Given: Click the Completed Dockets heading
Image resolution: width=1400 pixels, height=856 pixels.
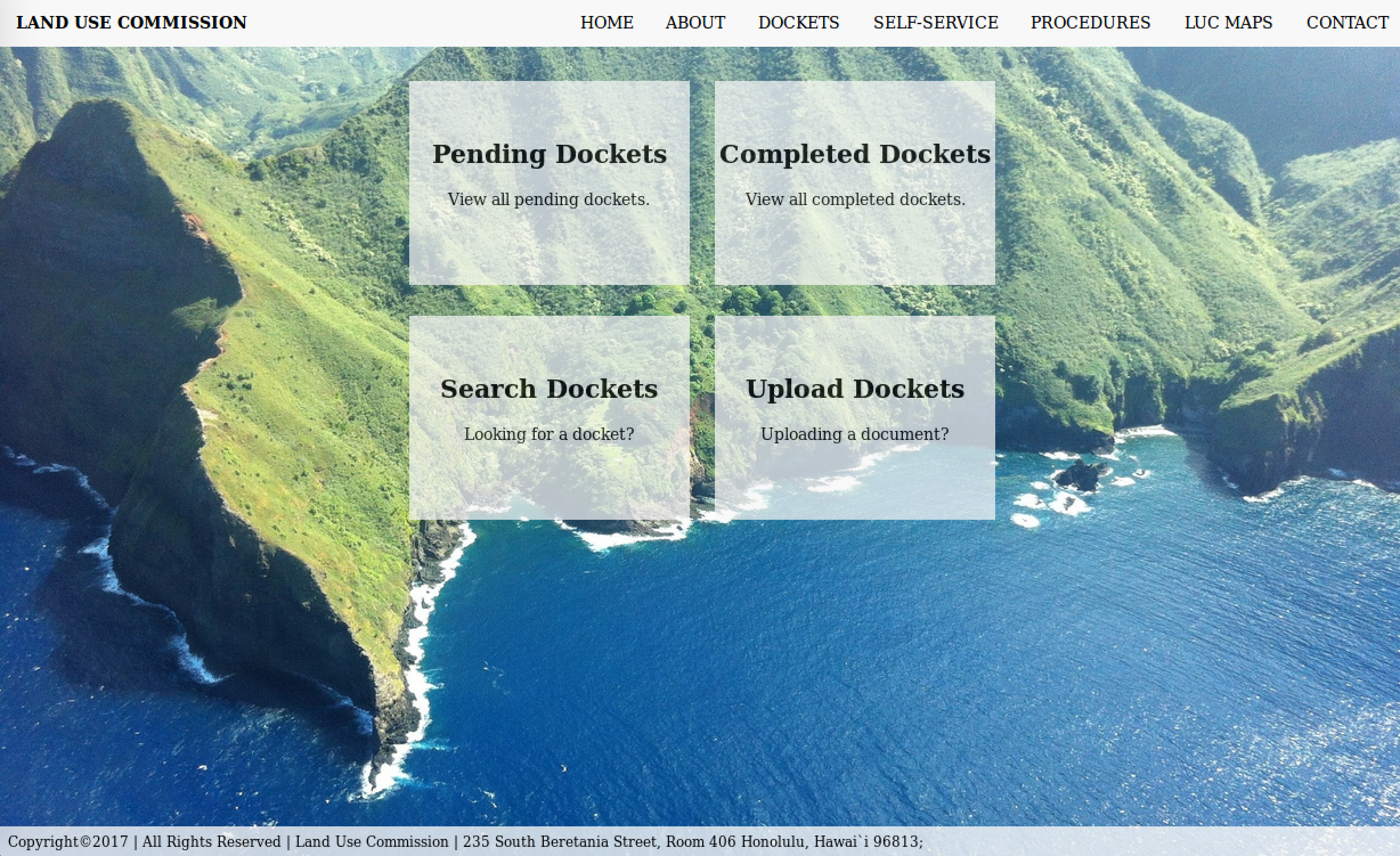Looking at the screenshot, I should pyautogui.click(x=854, y=154).
